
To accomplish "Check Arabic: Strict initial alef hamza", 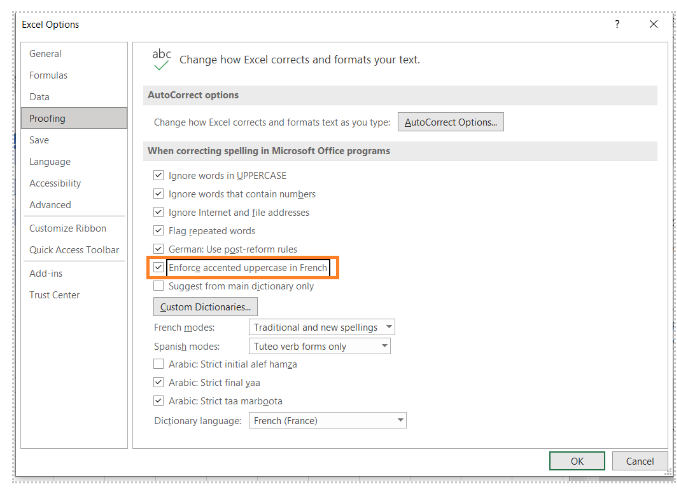I will pos(158,365).
